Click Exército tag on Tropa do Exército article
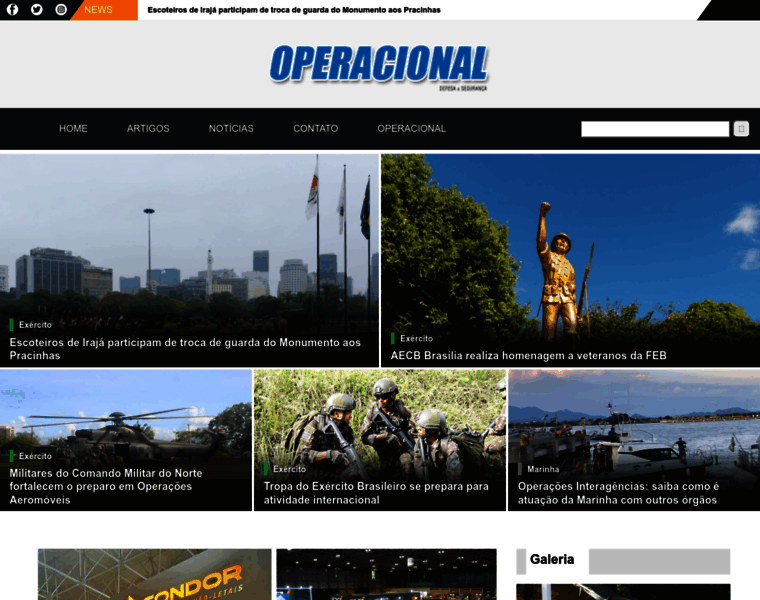Screen dimensions: 760x600 point(289,469)
